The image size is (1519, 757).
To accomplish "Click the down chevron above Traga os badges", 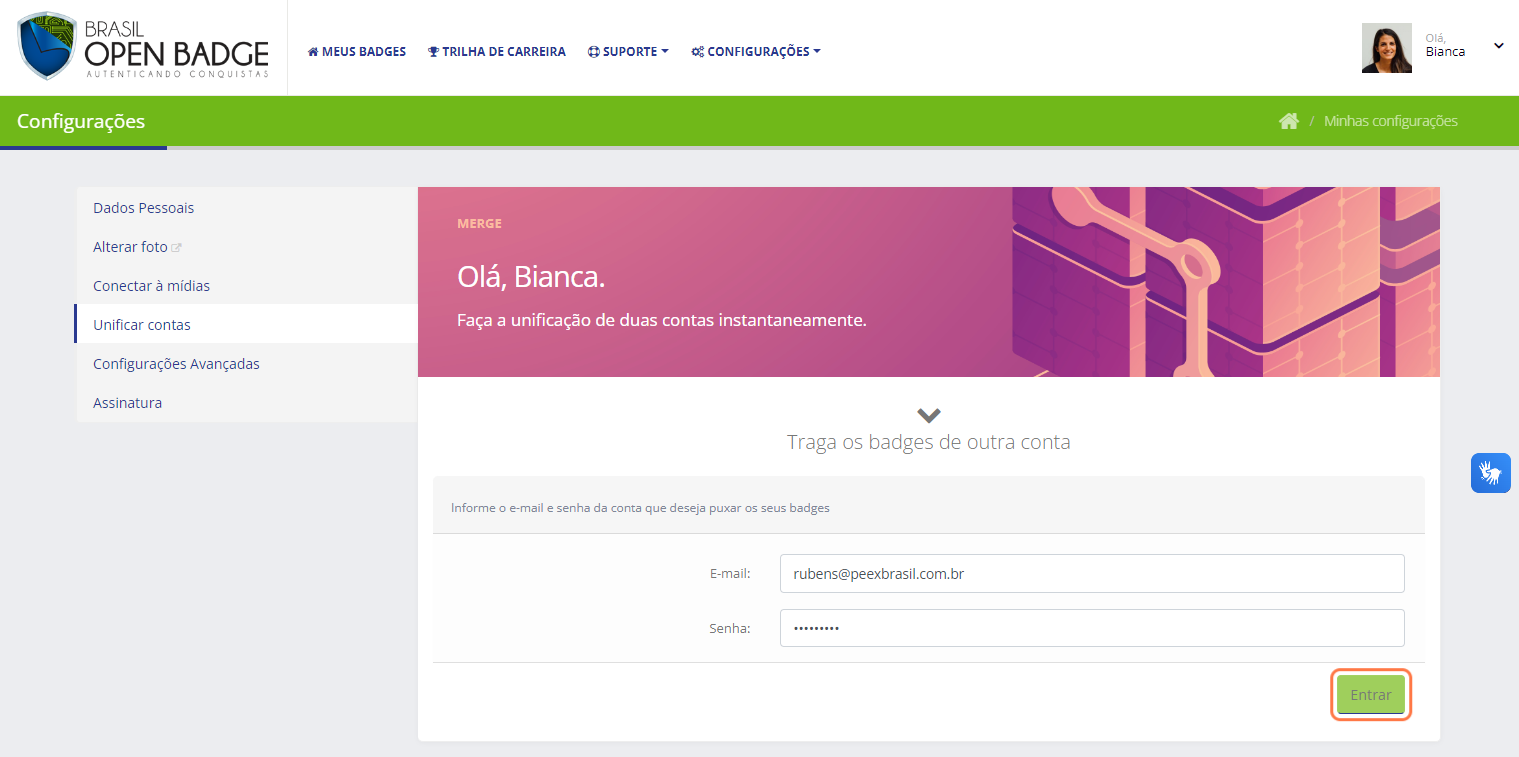I will point(929,415).
